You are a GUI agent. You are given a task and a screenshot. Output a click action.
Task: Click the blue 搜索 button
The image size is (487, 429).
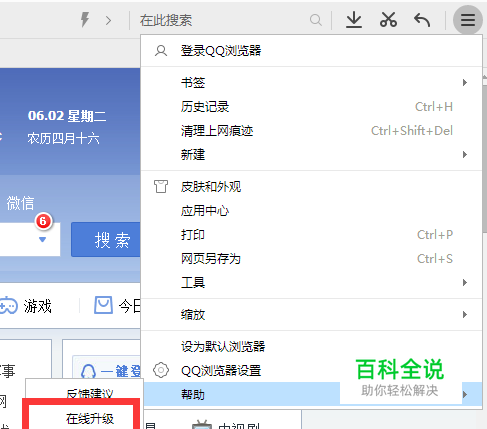tap(106, 240)
